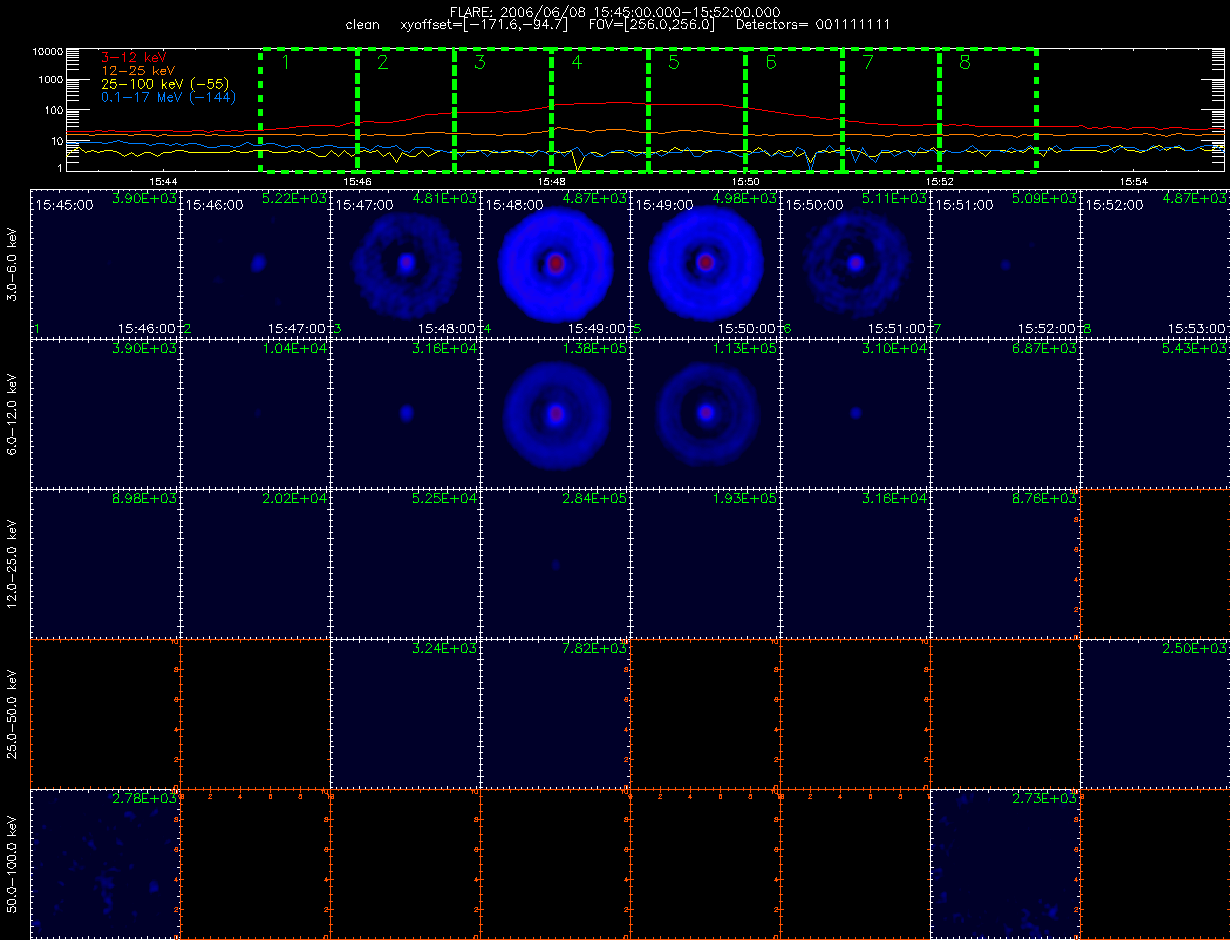Screen dimensions: 1230x940
Task: Click the '10000' y-axis label of light curve
Action: (x=46, y=50)
